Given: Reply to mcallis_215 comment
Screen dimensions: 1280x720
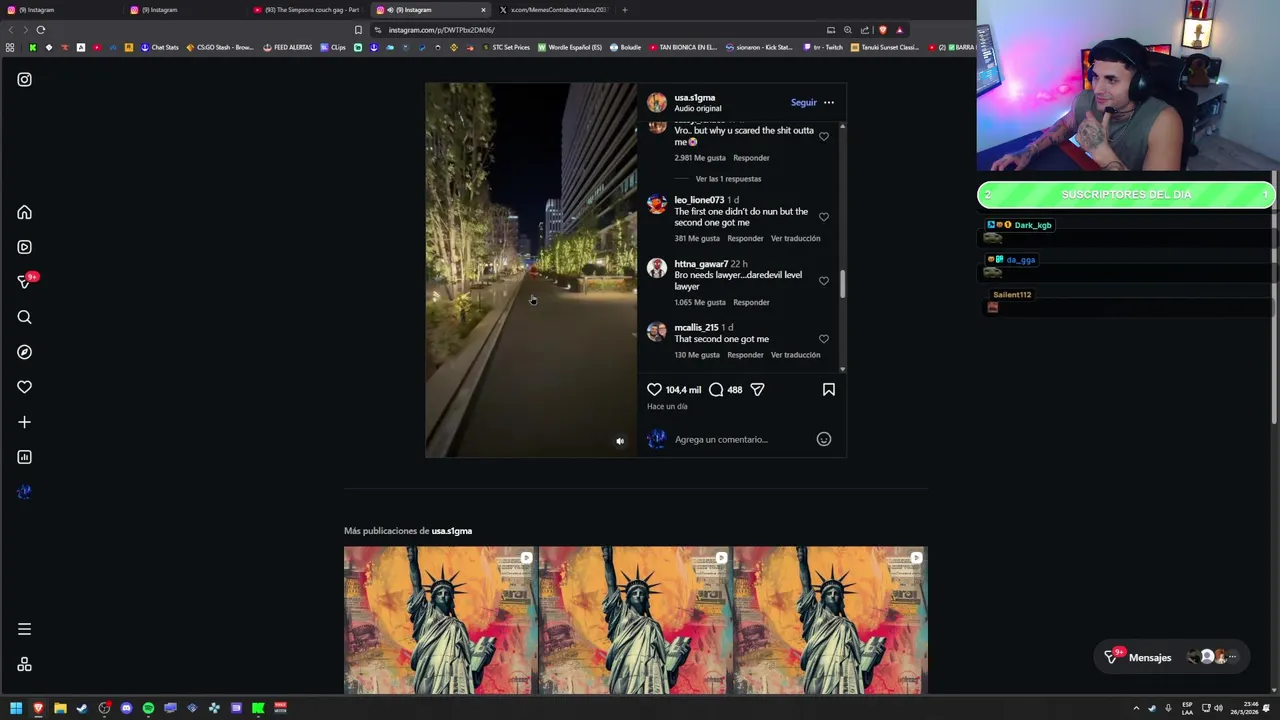Looking at the screenshot, I should pyautogui.click(x=745, y=355).
